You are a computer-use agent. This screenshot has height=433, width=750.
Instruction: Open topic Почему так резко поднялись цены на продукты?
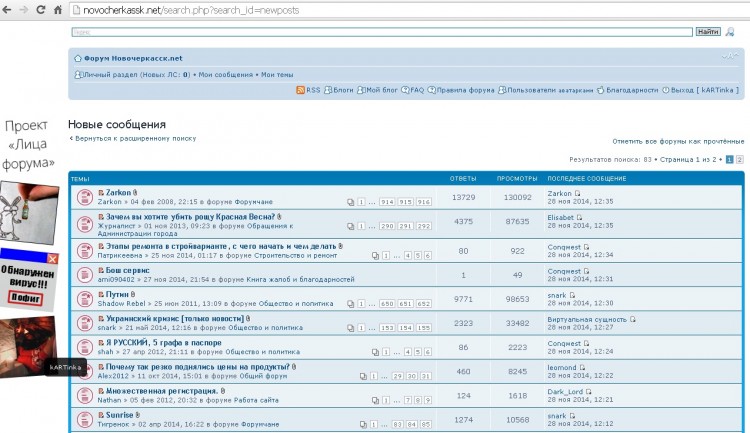click(x=198, y=366)
